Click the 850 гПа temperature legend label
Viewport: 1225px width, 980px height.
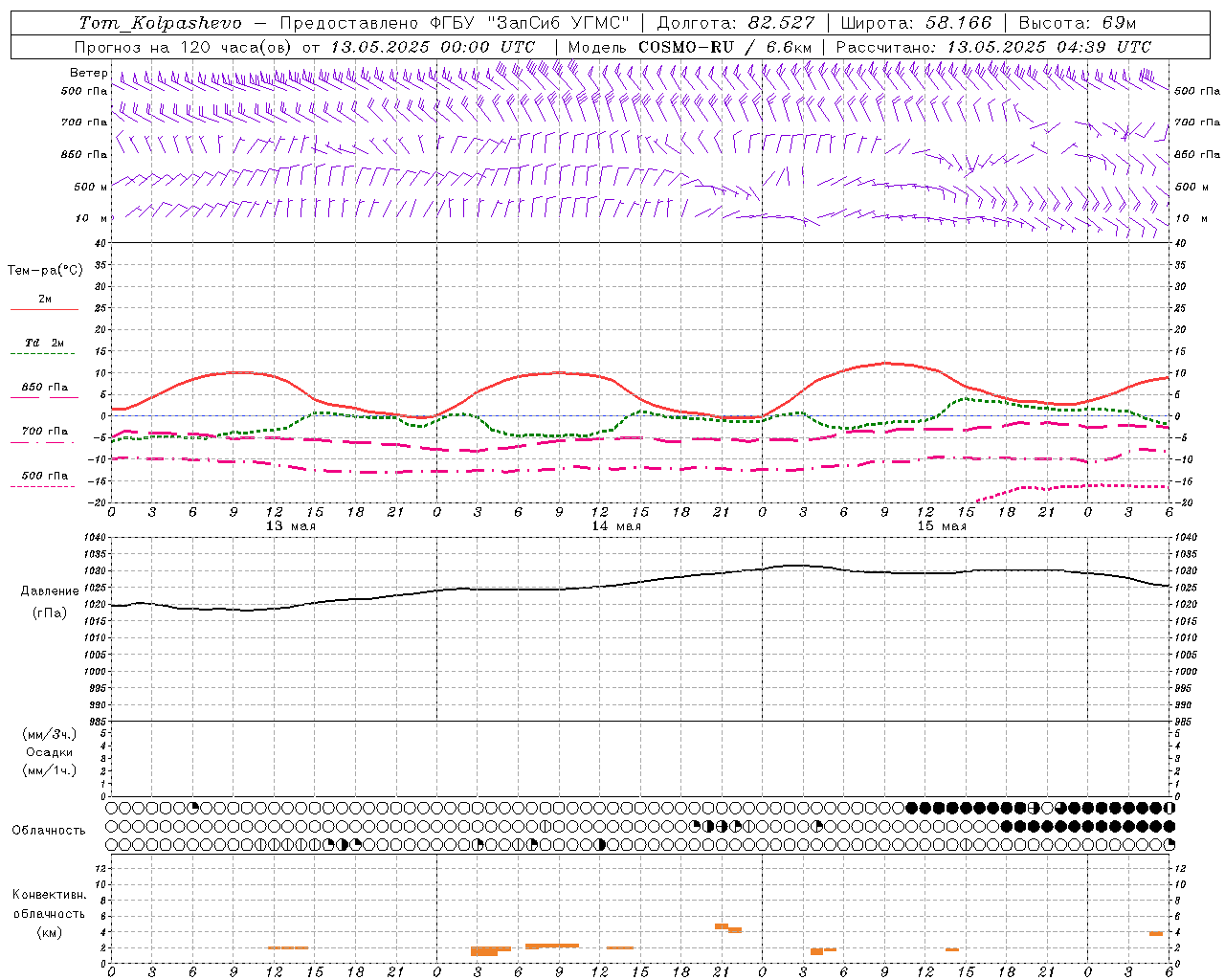click(45, 388)
